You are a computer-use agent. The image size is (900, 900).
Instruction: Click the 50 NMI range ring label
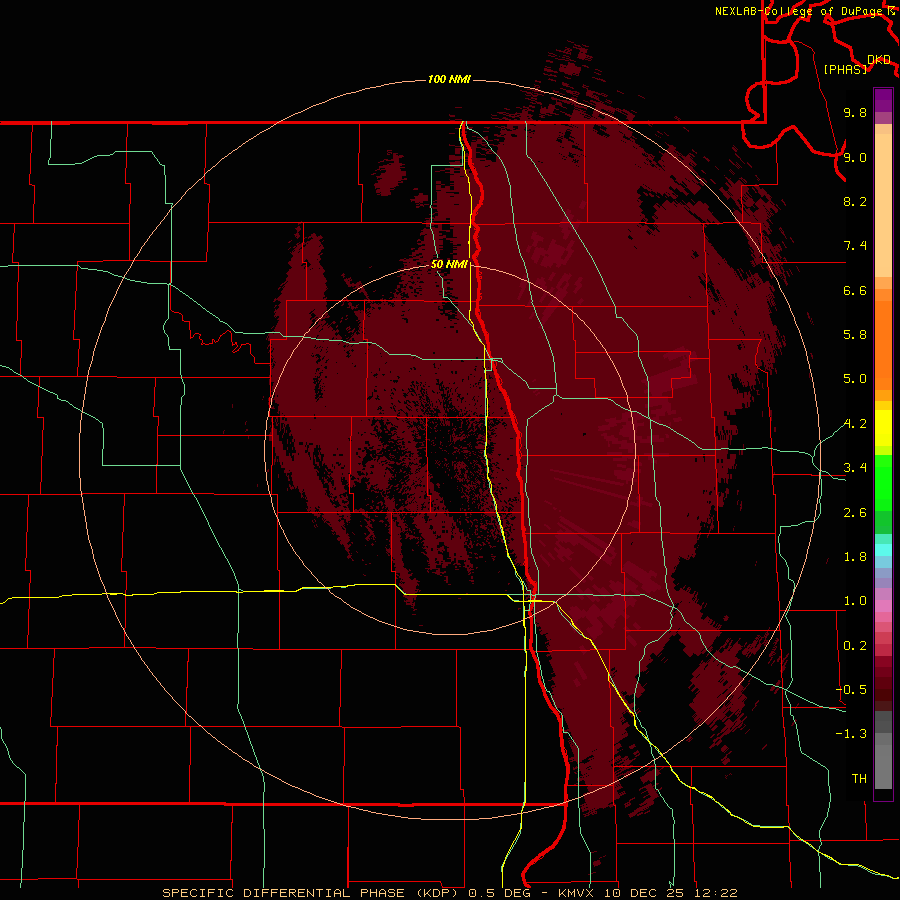tap(449, 264)
